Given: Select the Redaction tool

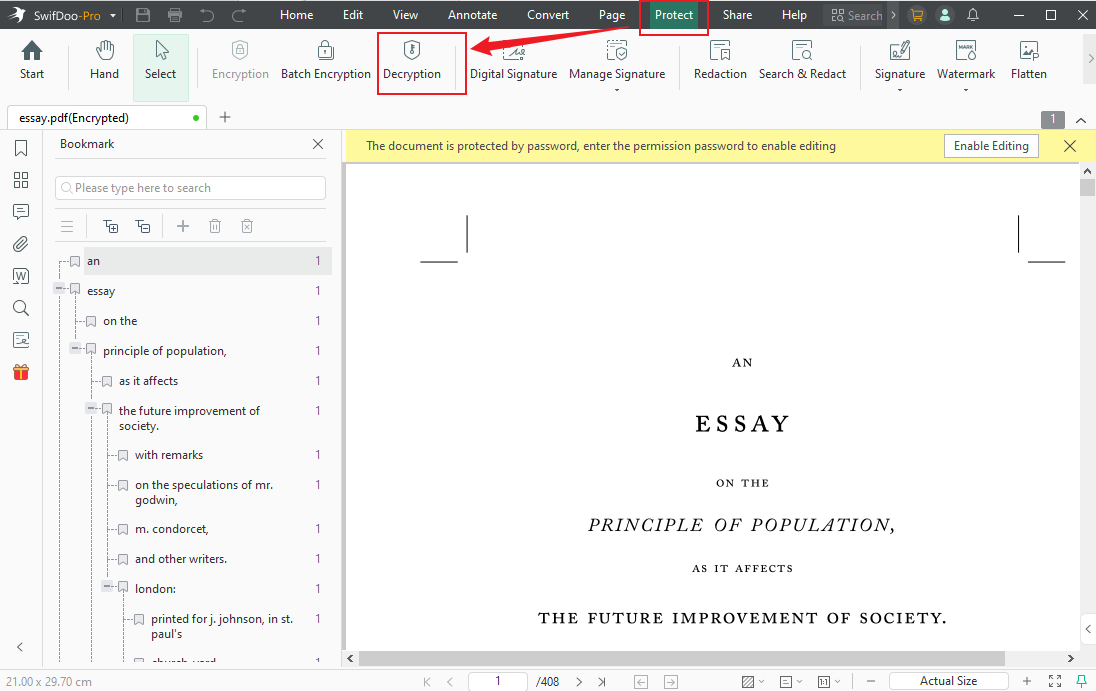Looking at the screenshot, I should 720,60.
